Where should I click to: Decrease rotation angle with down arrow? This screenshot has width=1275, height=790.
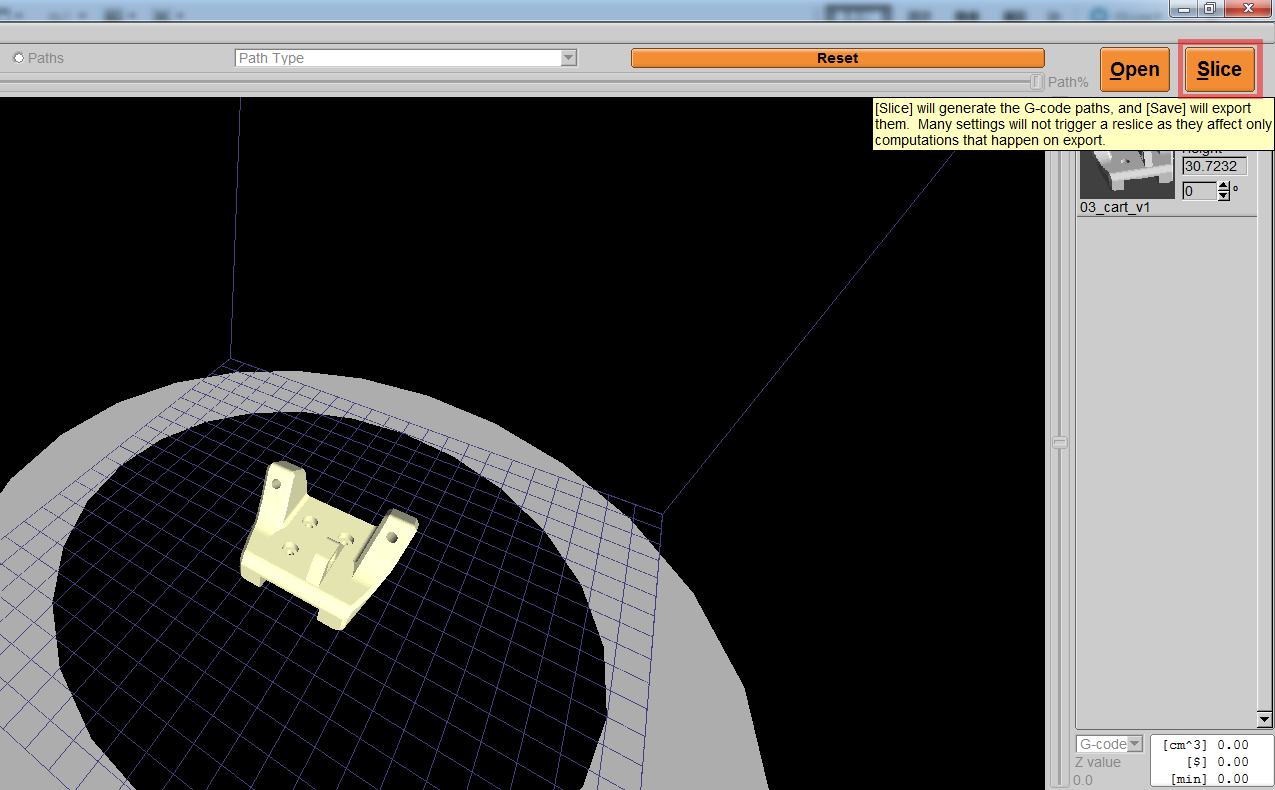click(x=1223, y=195)
